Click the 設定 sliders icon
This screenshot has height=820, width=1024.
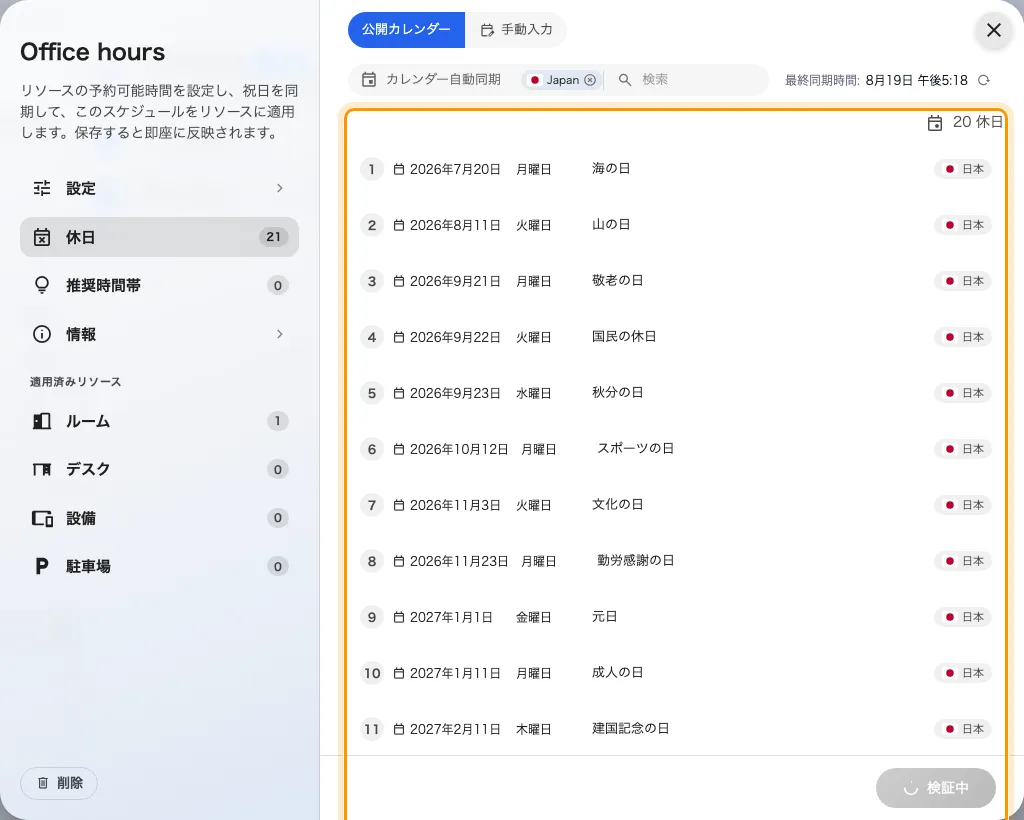click(x=42, y=189)
